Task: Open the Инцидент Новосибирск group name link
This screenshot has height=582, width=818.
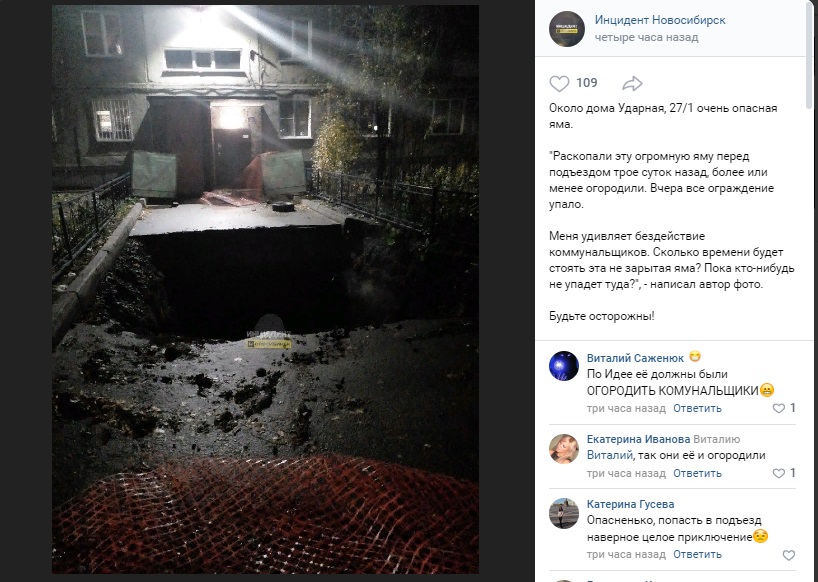Action: (x=660, y=20)
